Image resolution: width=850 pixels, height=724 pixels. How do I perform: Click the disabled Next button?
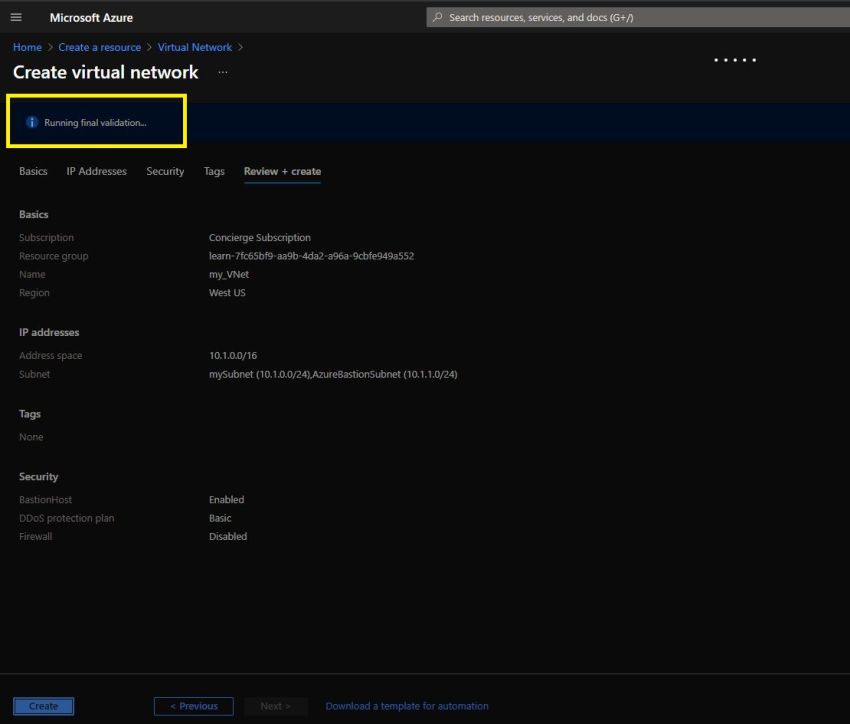tap(276, 705)
